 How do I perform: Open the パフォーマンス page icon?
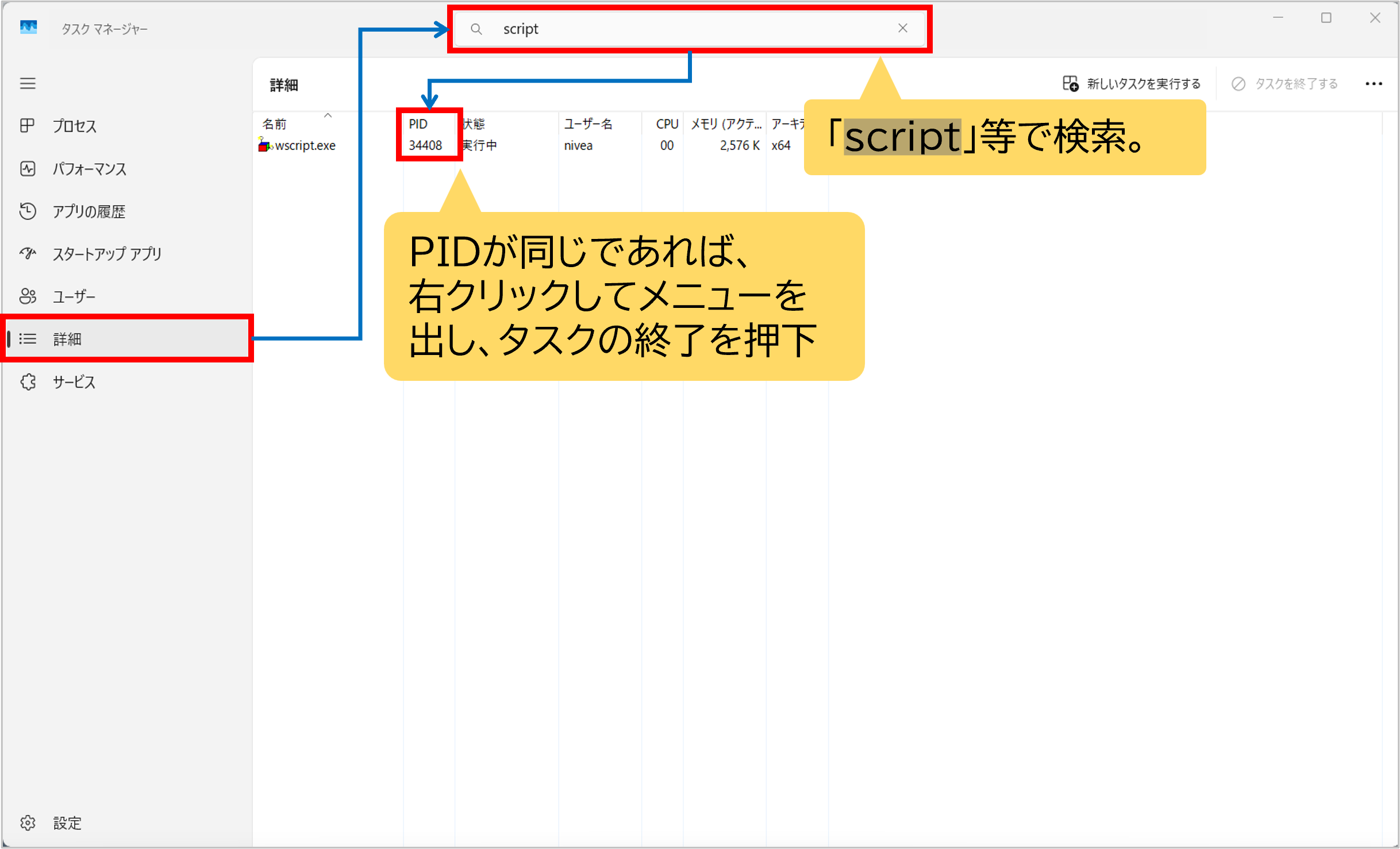[x=28, y=168]
